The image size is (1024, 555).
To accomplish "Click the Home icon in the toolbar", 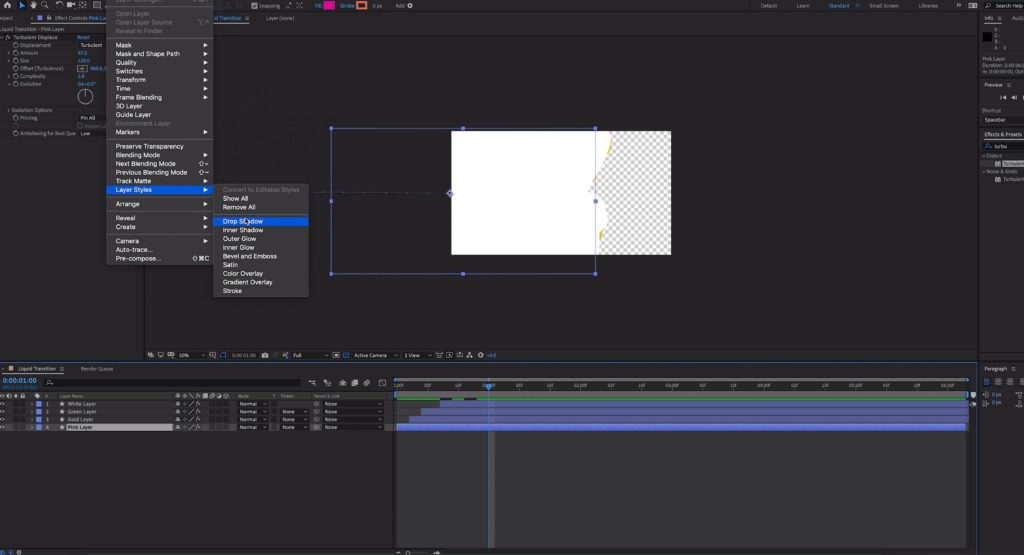I will pyautogui.click(x=7, y=5).
